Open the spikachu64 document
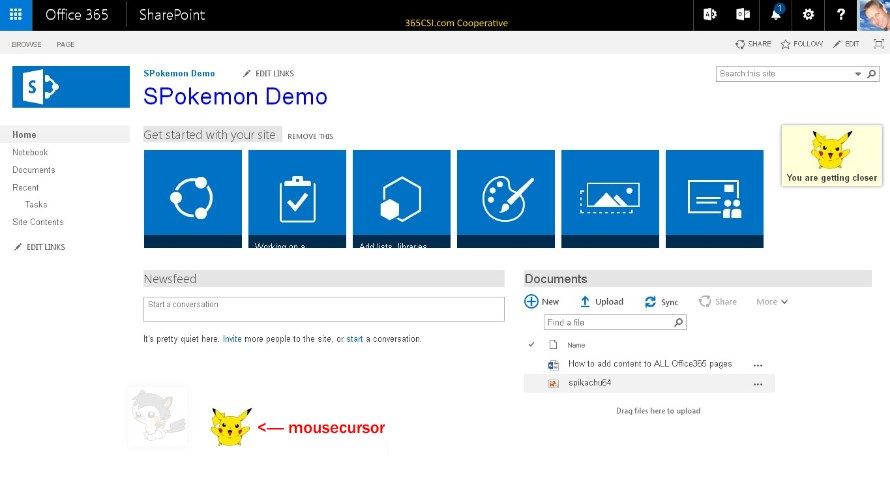This screenshot has width=890, height=493. pyautogui.click(x=590, y=383)
